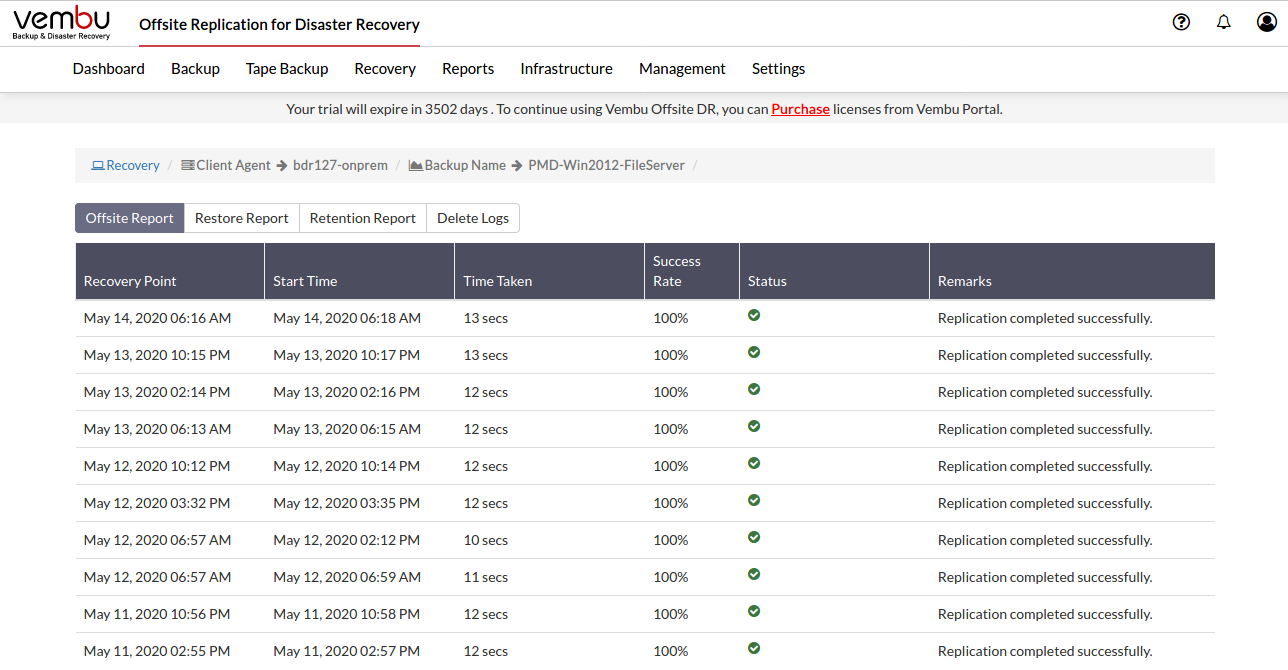Click the Success Rate column header
This screenshot has width=1288, height=670.
[692, 271]
